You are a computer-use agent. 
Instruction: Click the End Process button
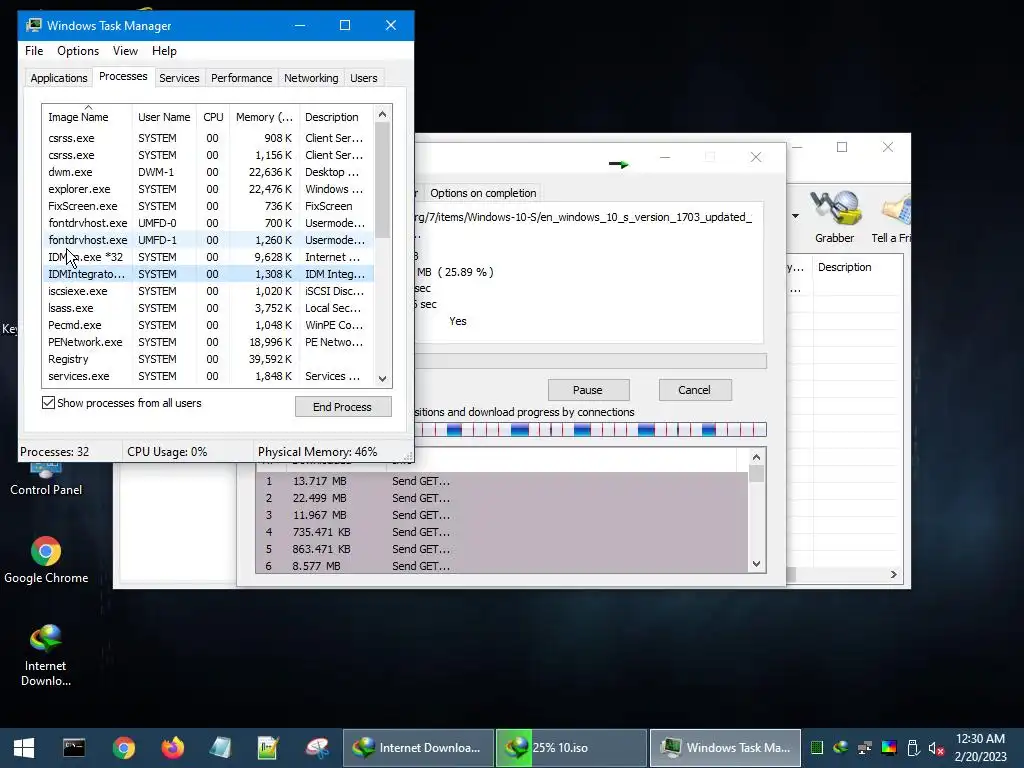(343, 407)
